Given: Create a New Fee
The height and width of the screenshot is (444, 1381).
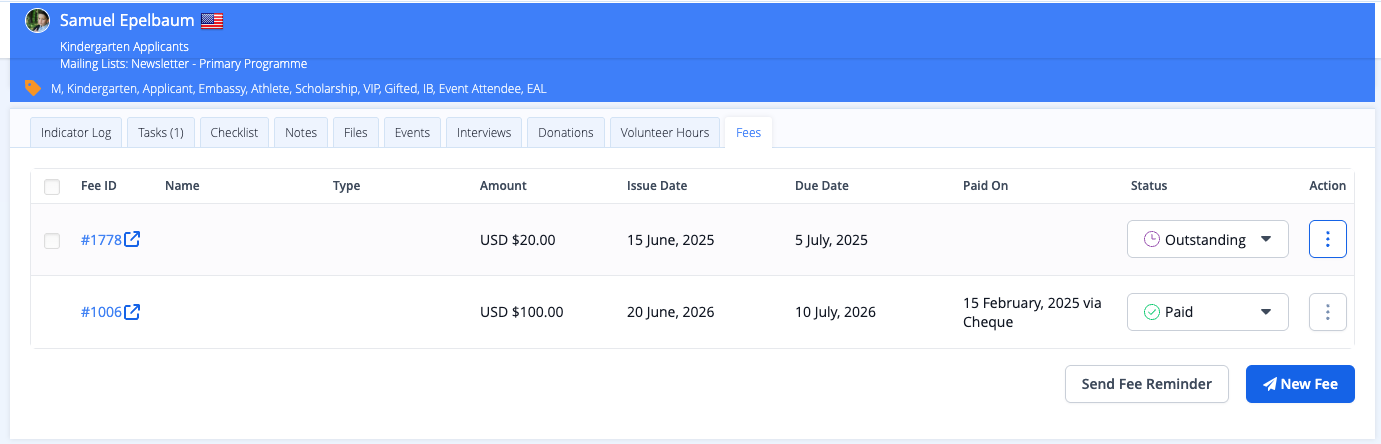Looking at the screenshot, I should pos(1299,384).
